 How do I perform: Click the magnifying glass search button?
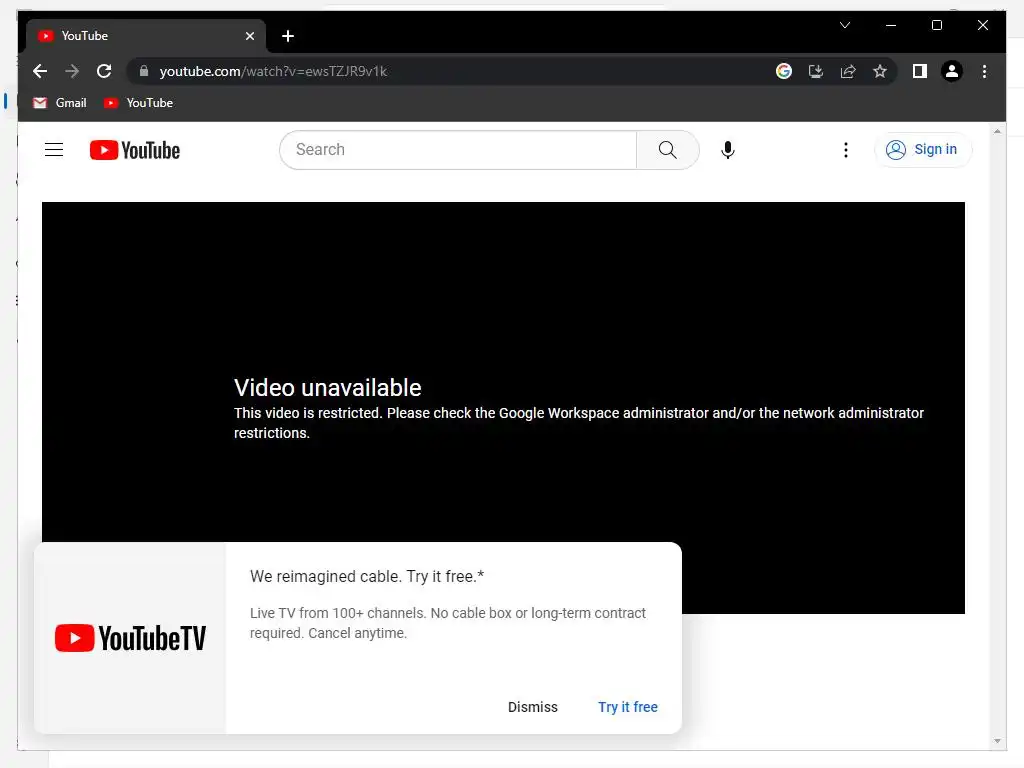coord(667,150)
